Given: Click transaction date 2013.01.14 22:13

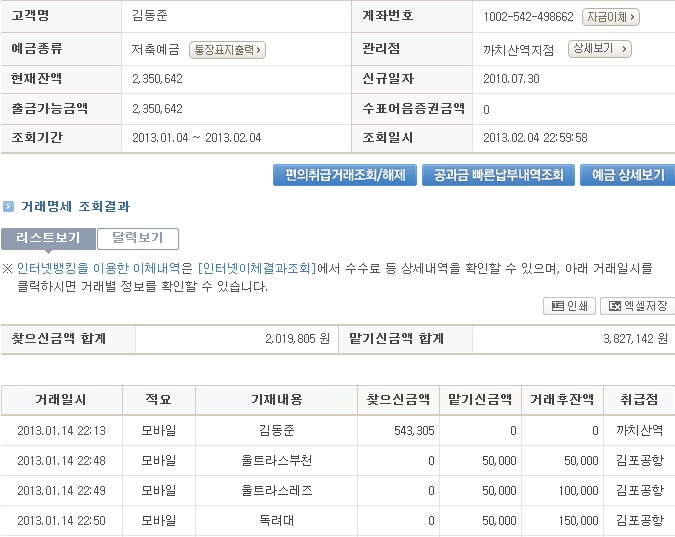Looking at the screenshot, I should tap(61, 431).
